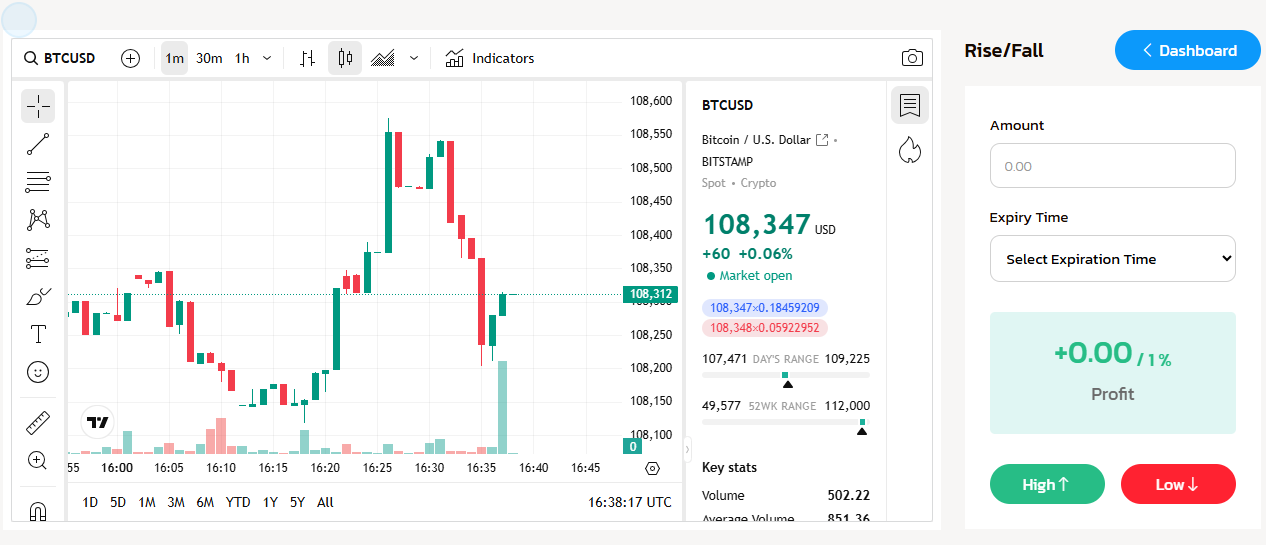Switch to the 30m timeframe
This screenshot has height=545, width=1266.
209,58
